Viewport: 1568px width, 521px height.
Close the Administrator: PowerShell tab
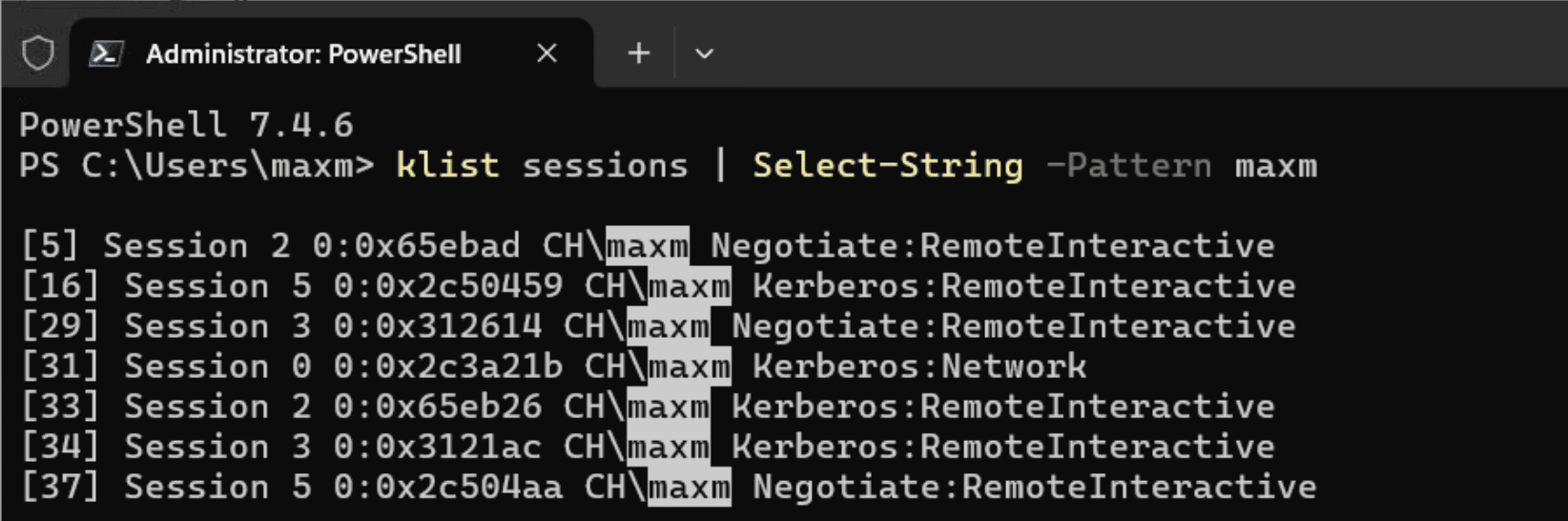(547, 53)
